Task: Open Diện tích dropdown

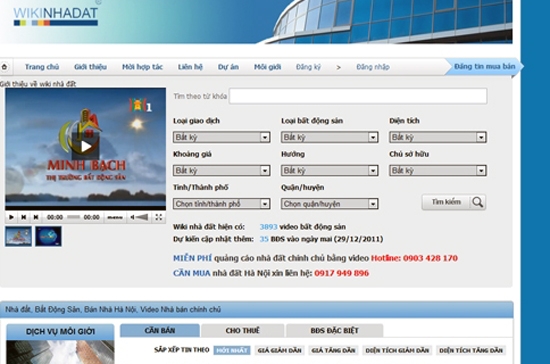Action: (437, 137)
